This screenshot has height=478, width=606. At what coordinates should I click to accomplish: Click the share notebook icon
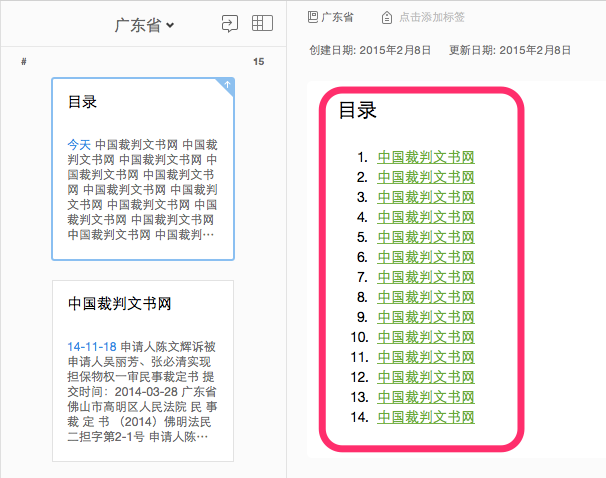pyautogui.click(x=230, y=24)
